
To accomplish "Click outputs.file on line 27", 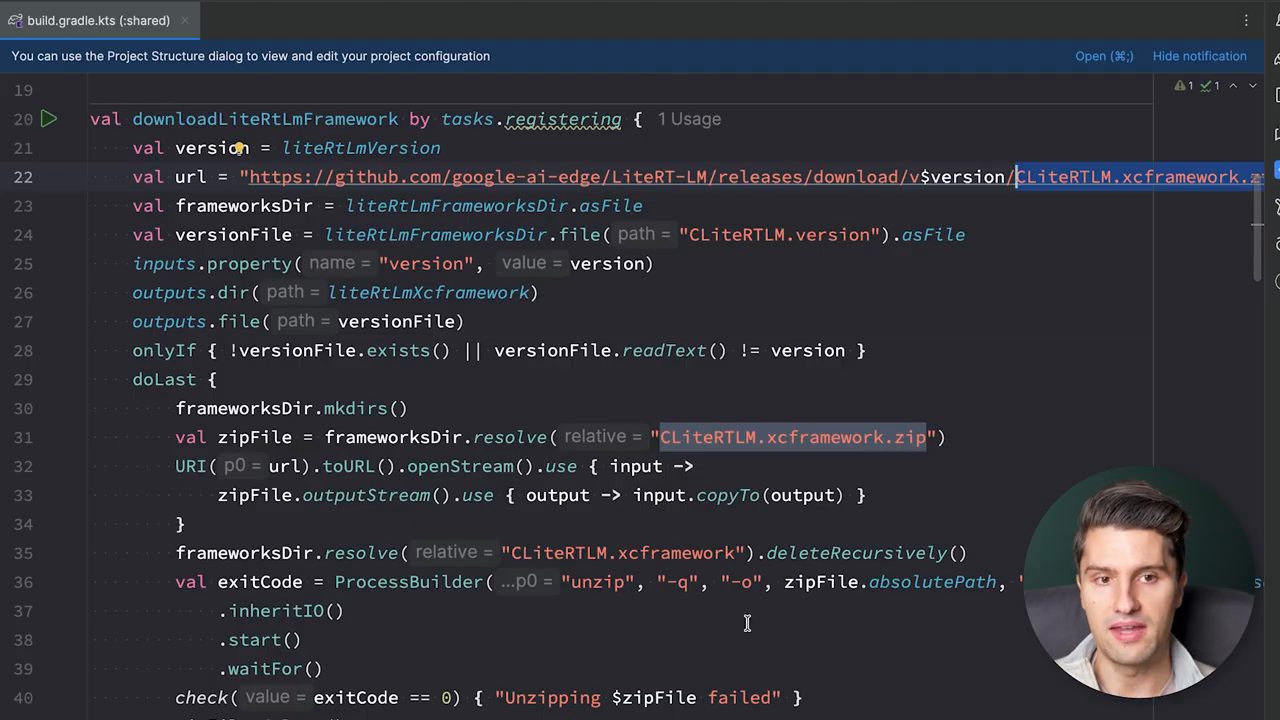I will (x=197, y=322).
